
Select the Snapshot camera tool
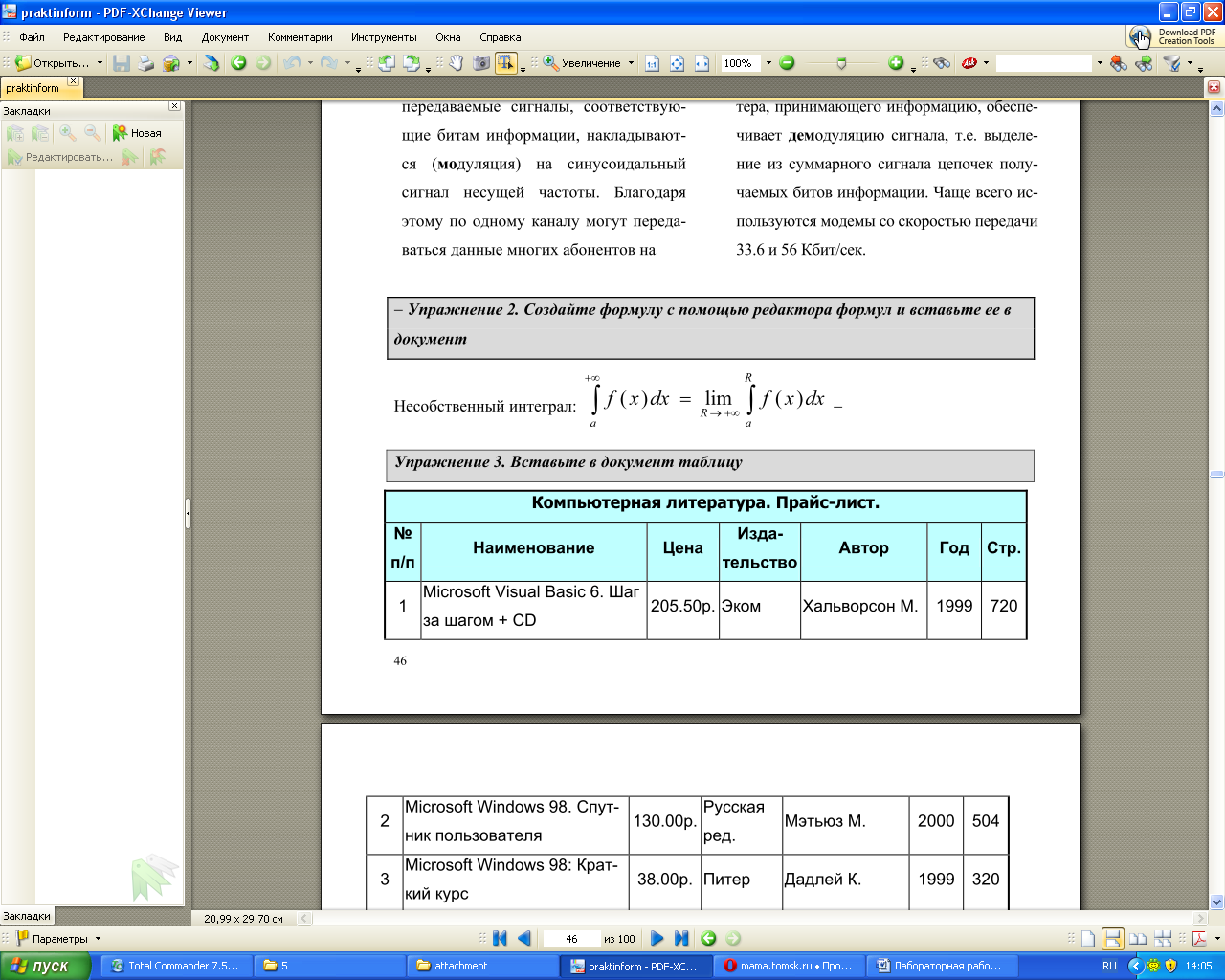pos(480,63)
